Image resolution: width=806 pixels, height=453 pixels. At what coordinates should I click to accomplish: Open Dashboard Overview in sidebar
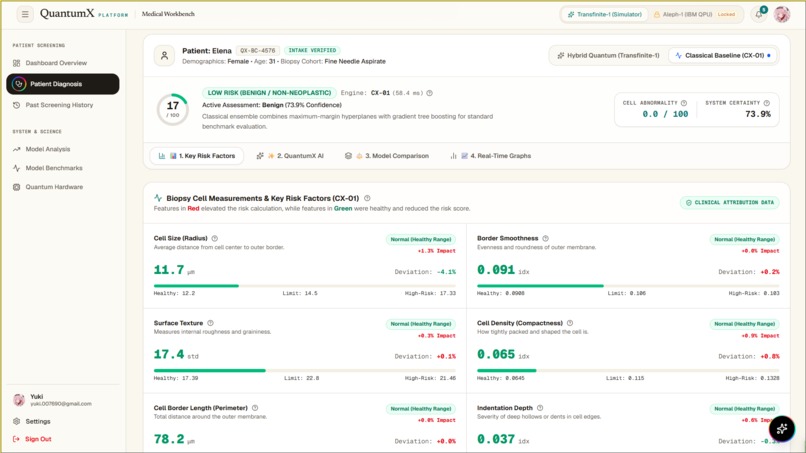[x=63, y=63]
